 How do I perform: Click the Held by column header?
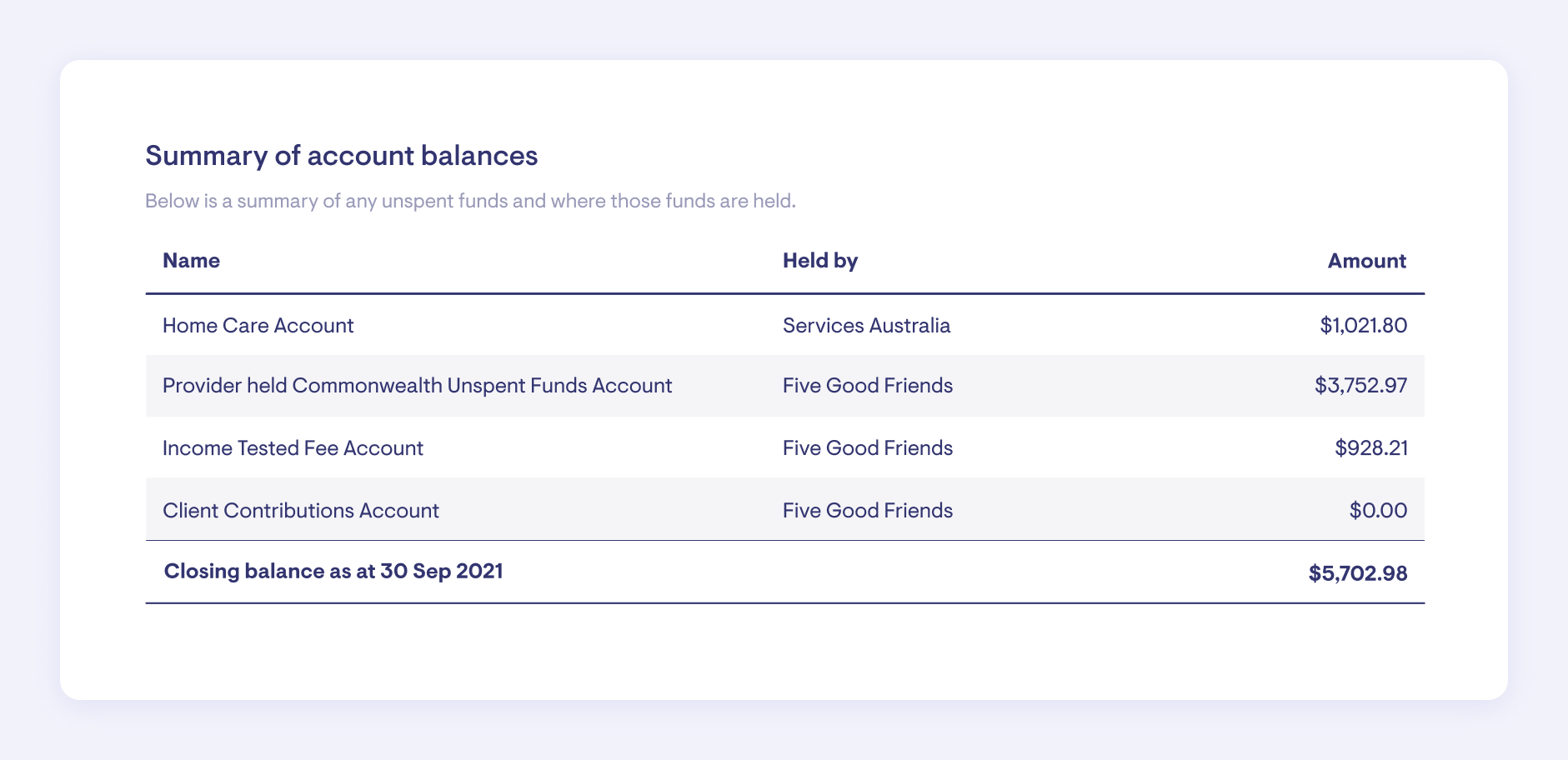tap(819, 261)
